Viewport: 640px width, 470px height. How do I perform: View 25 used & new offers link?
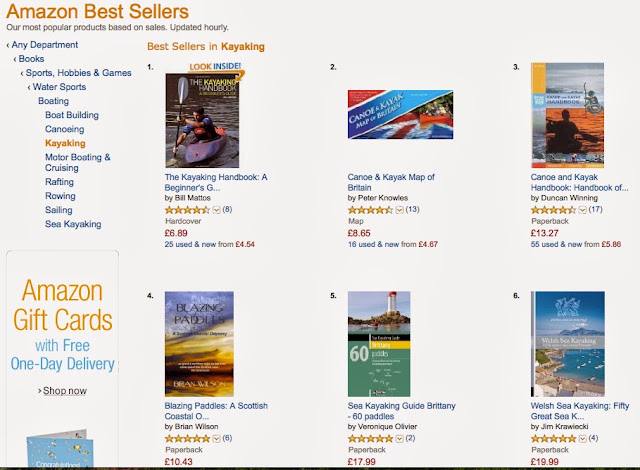209,244
